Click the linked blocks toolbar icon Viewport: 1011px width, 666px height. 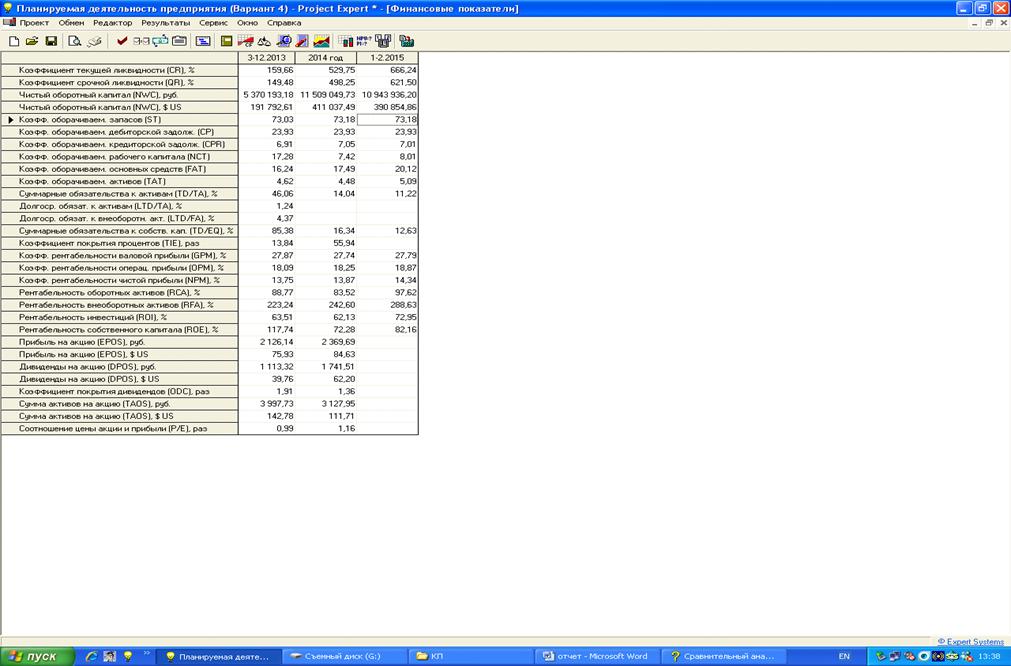(384, 41)
